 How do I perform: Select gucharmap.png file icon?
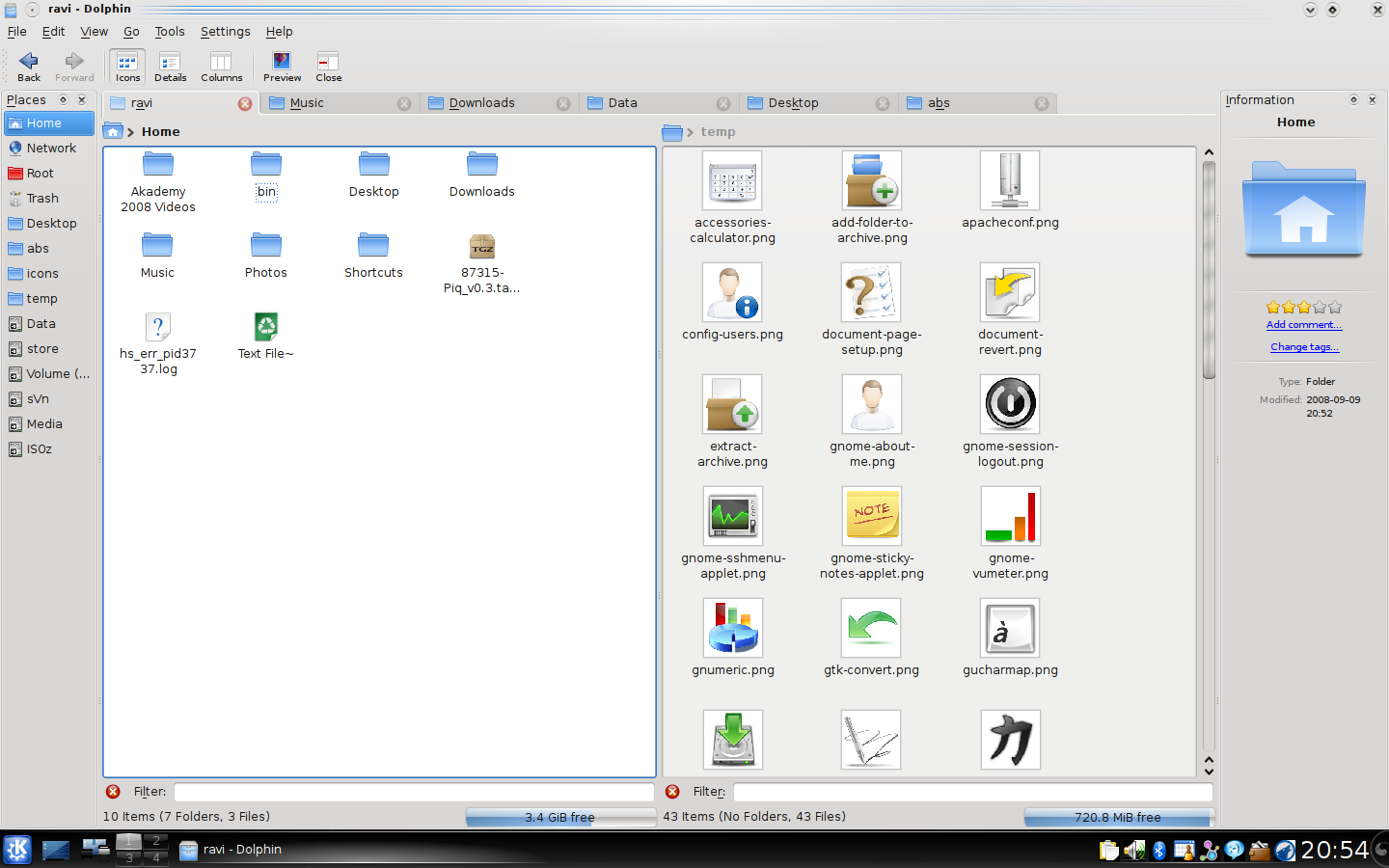(1011, 637)
